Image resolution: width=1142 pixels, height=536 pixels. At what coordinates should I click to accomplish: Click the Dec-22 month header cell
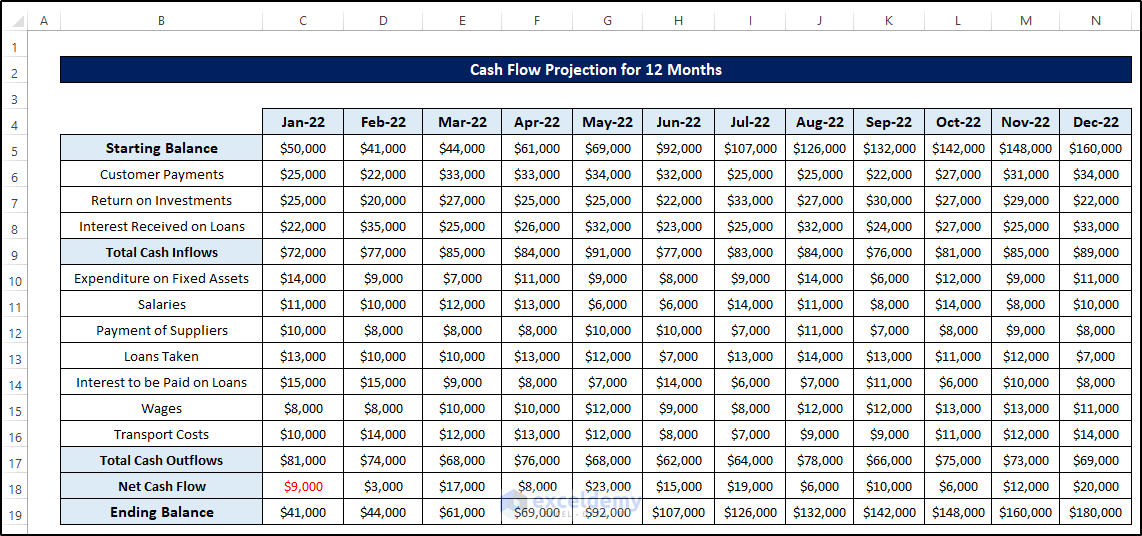tap(1095, 122)
